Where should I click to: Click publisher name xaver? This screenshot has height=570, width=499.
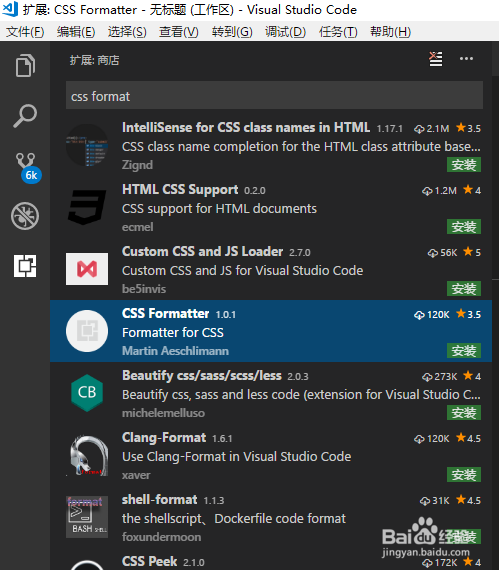point(136,475)
